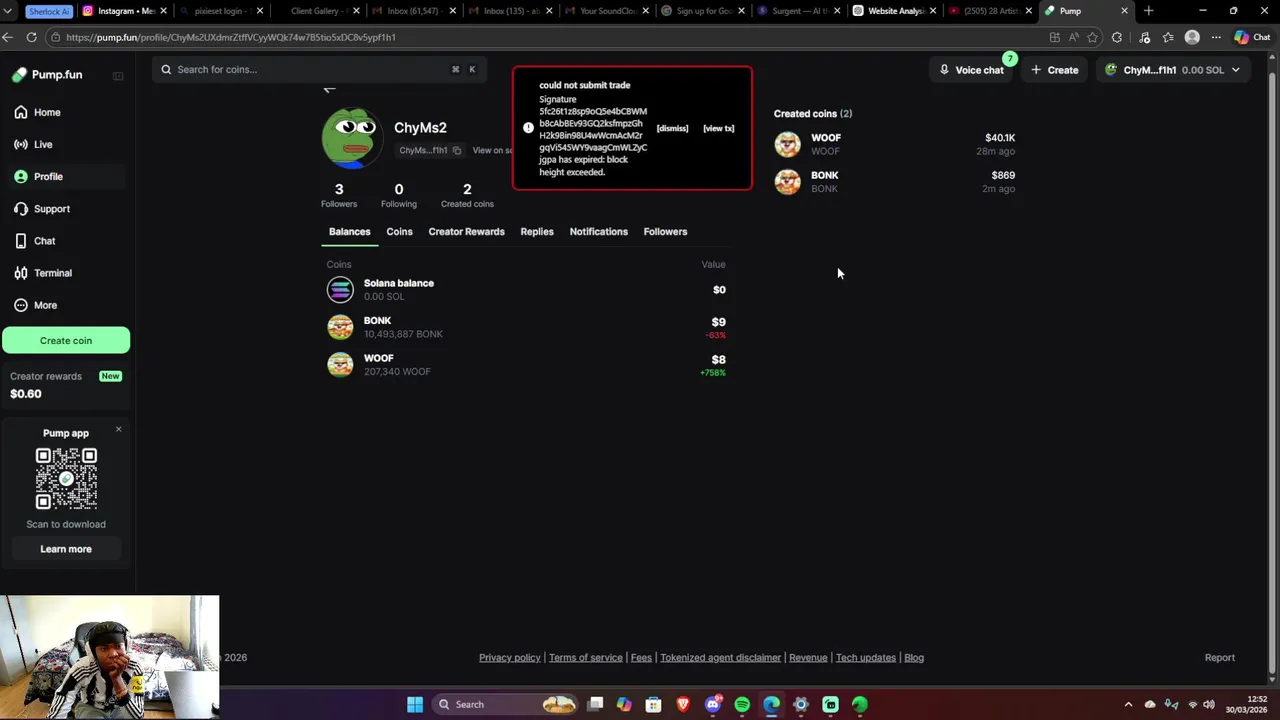Click the 3 Followers count

point(339,195)
